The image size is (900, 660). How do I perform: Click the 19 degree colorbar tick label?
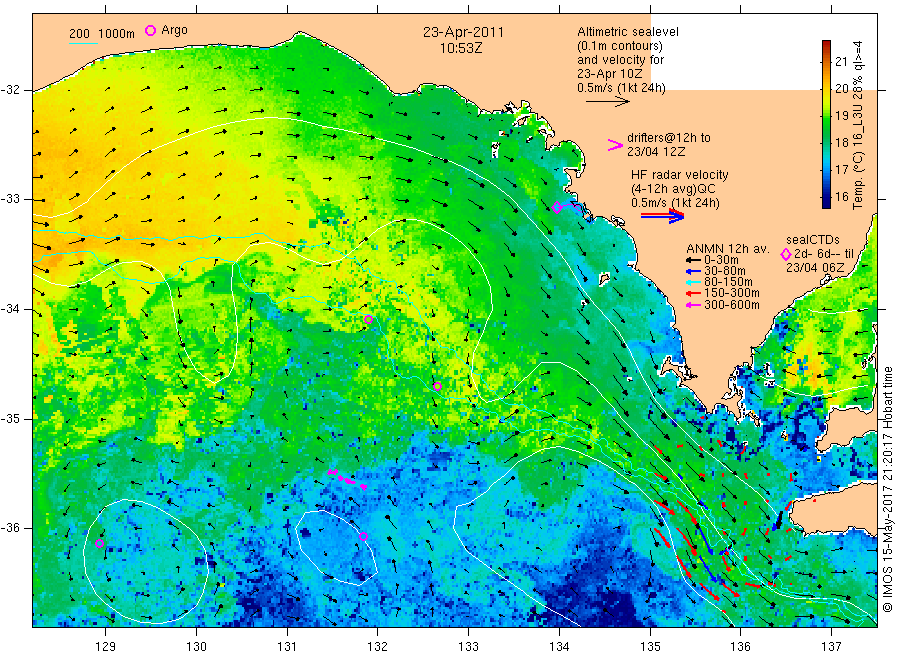841,115
